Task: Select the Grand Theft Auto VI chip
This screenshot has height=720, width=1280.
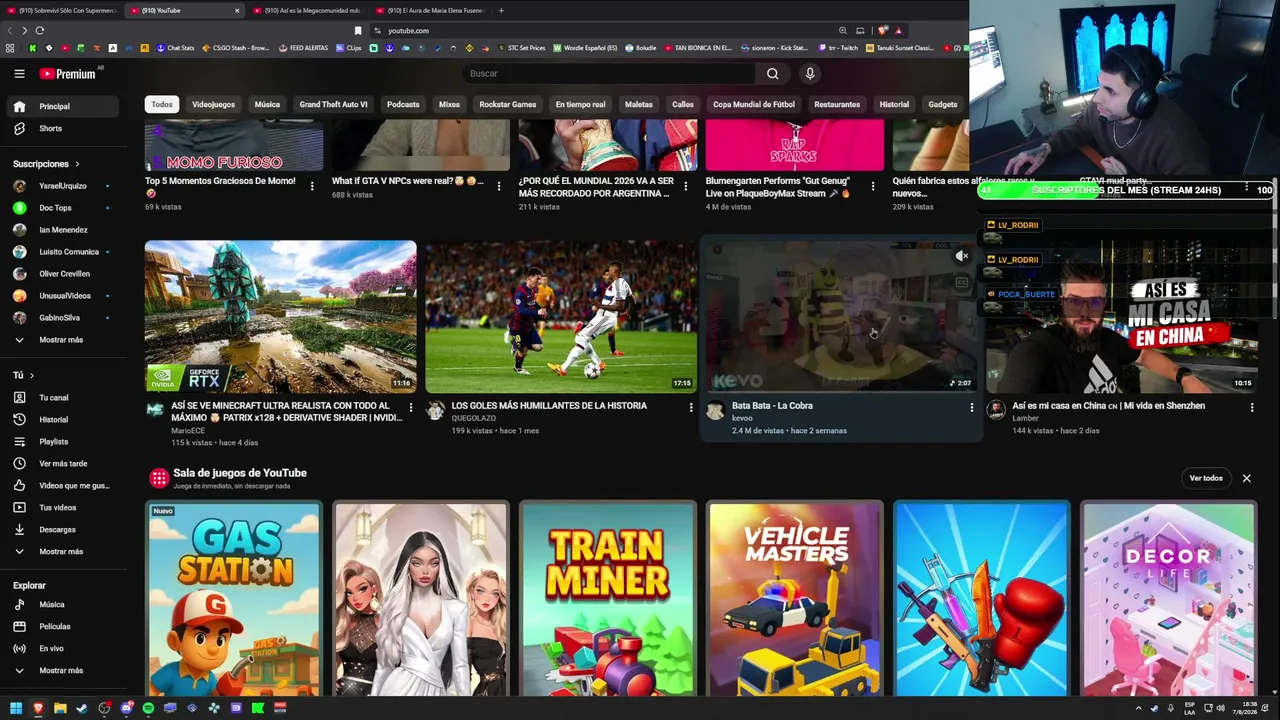Action: [333, 104]
